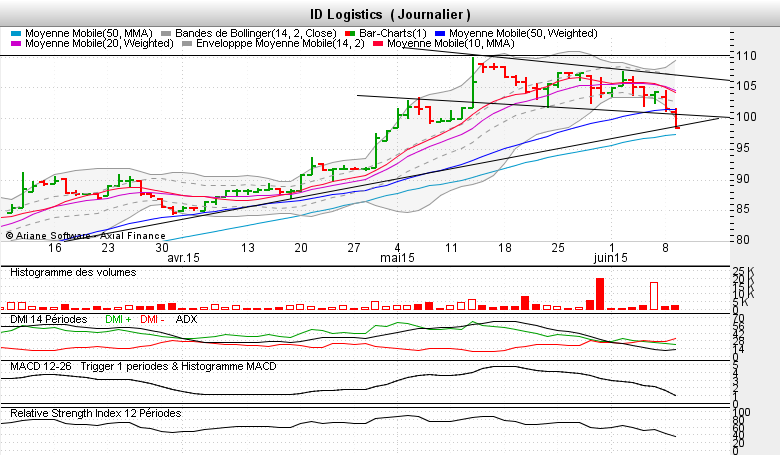The image size is (780, 455).
Task: Click date label 18 on the time axis
Action: point(504,248)
